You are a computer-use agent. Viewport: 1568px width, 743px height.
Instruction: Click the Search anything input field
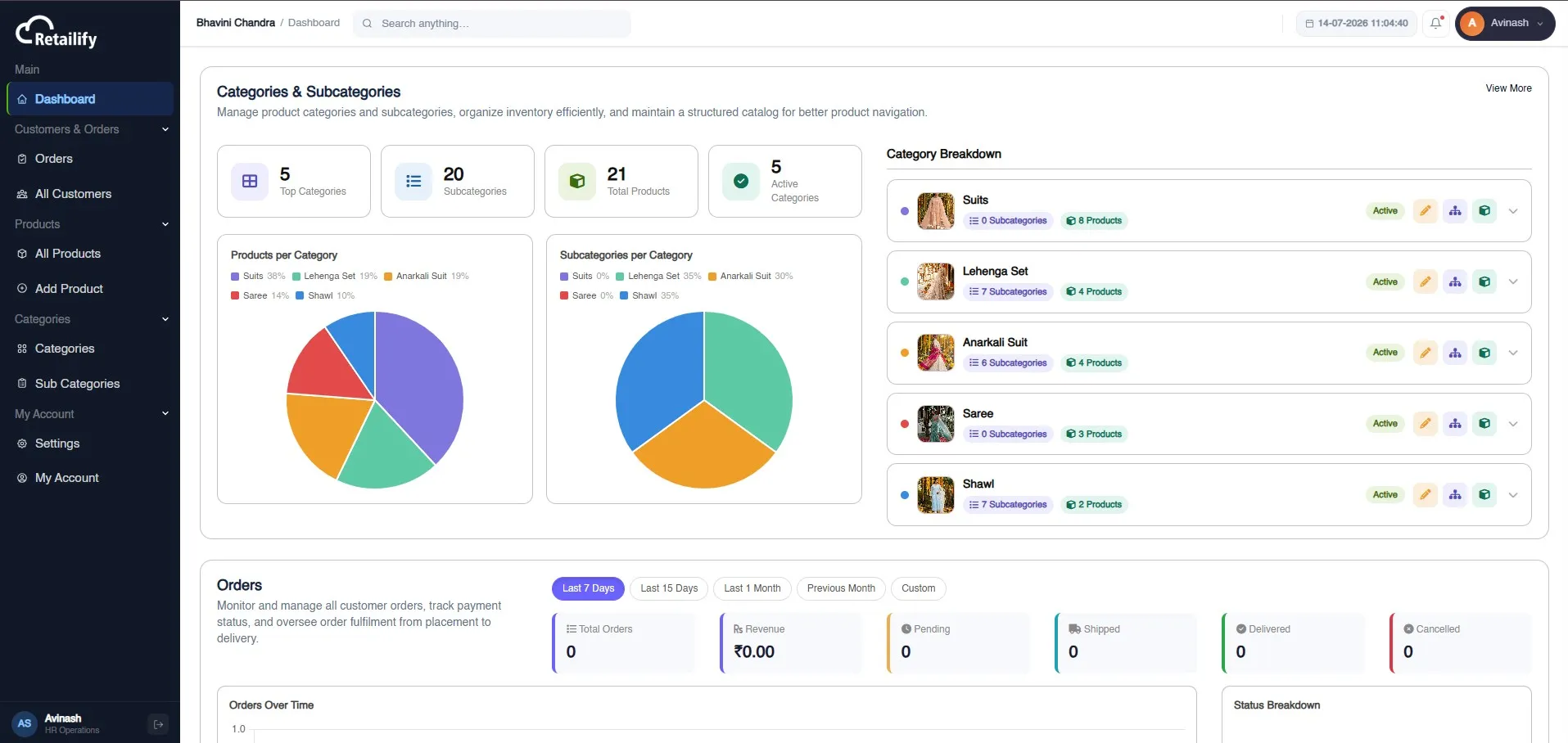tap(492, 24)
